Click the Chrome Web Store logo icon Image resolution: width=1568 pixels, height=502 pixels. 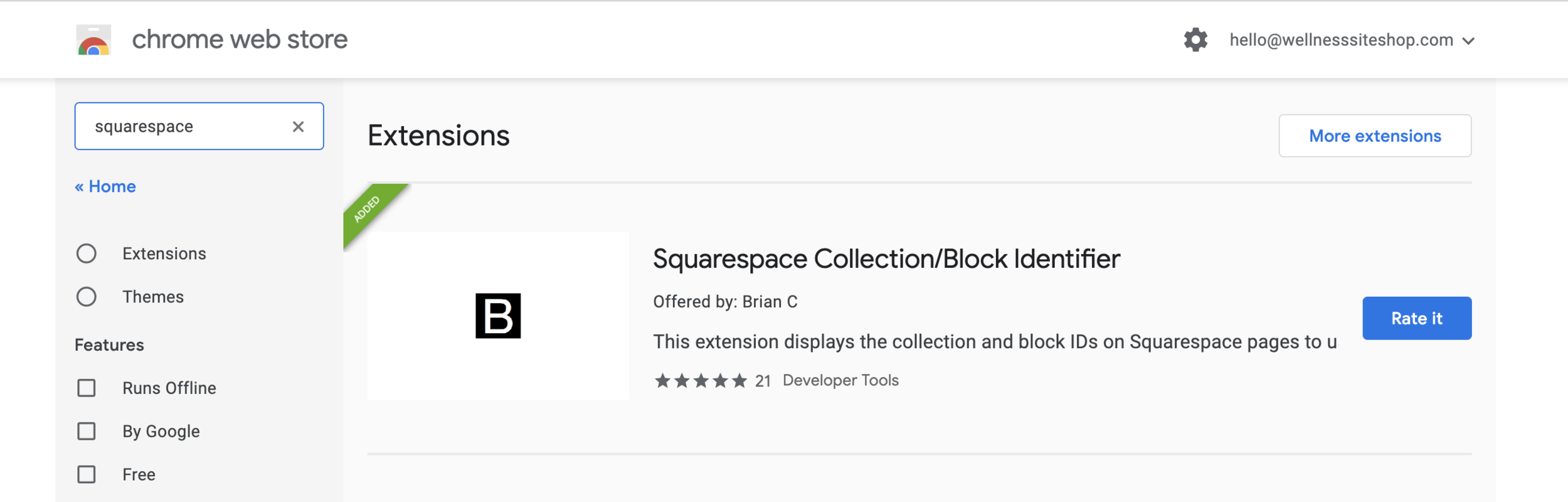pos(93,40)
